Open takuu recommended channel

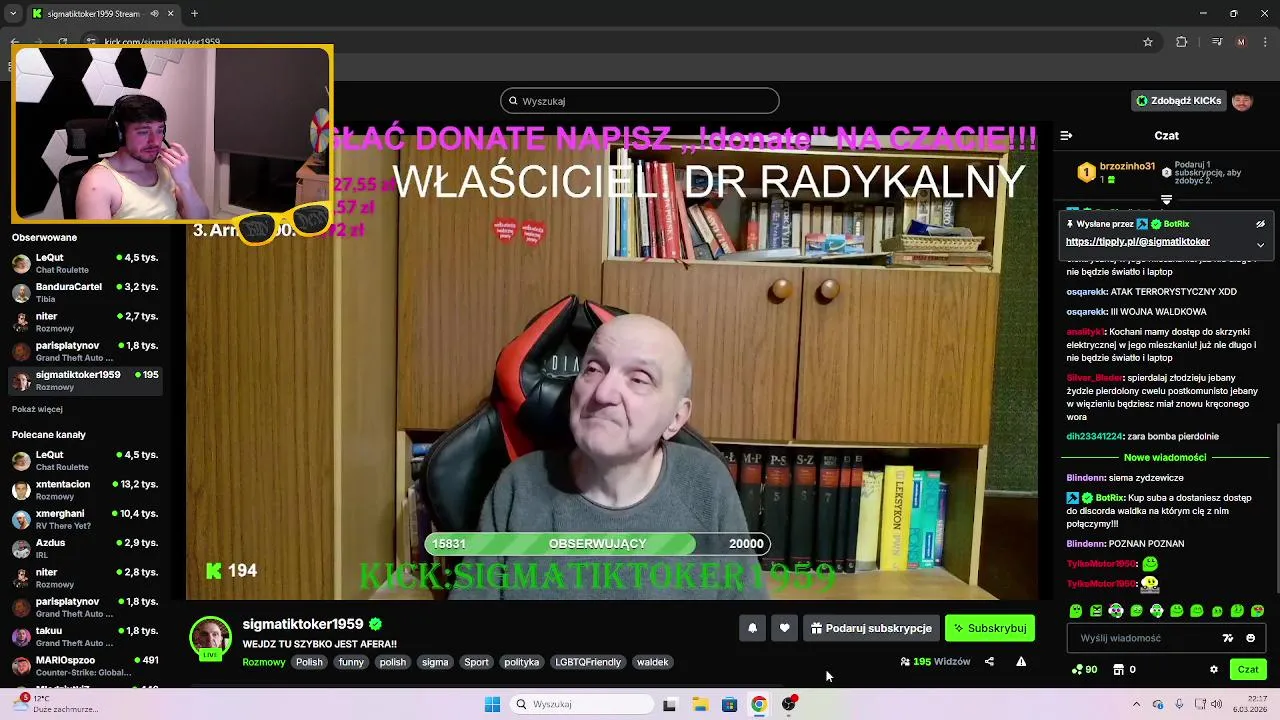pyautogui.click(x=85, y=636)
